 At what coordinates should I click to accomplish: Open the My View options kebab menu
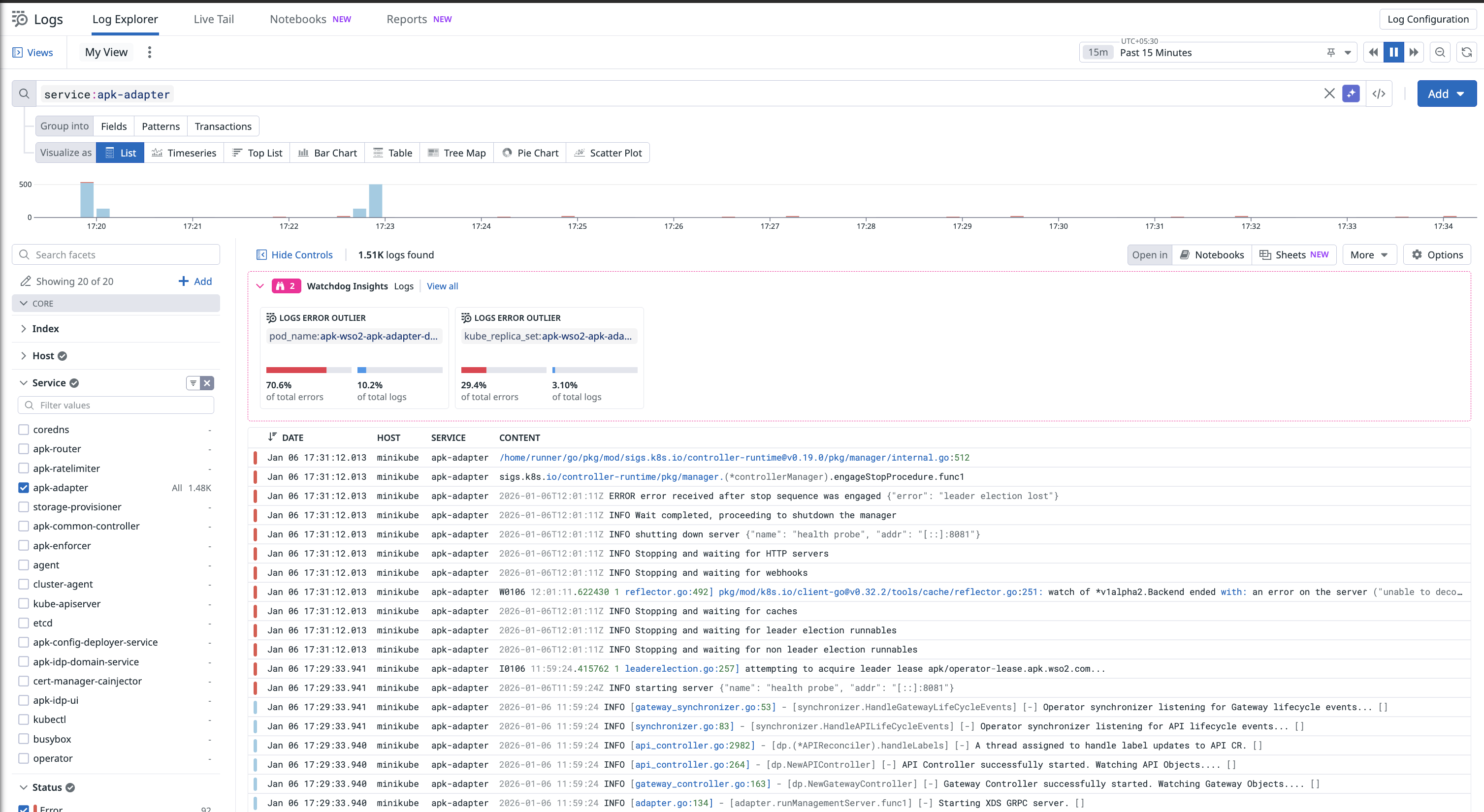click(150, 52)
